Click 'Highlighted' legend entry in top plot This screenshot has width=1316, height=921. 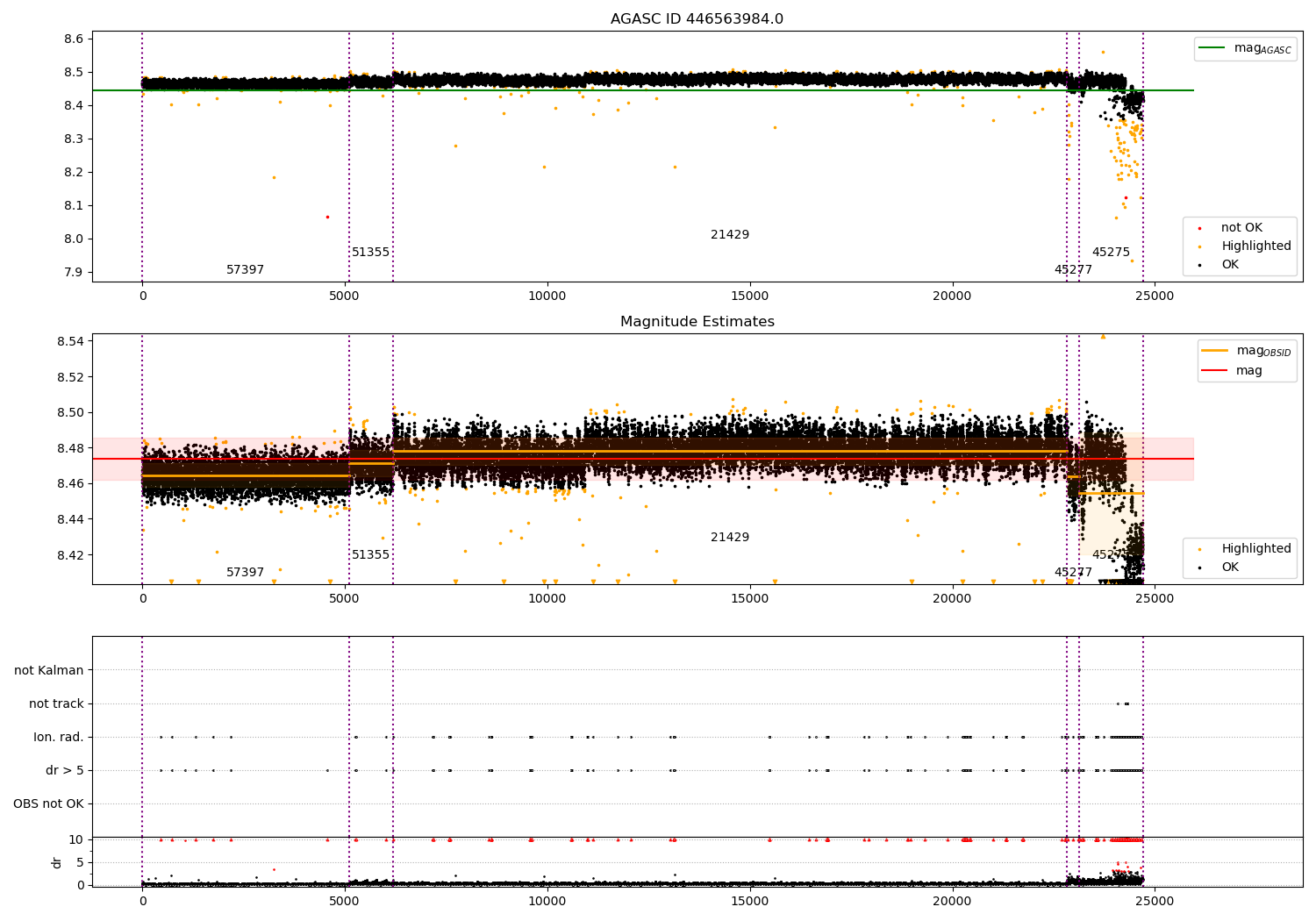tap(1245, 246)
